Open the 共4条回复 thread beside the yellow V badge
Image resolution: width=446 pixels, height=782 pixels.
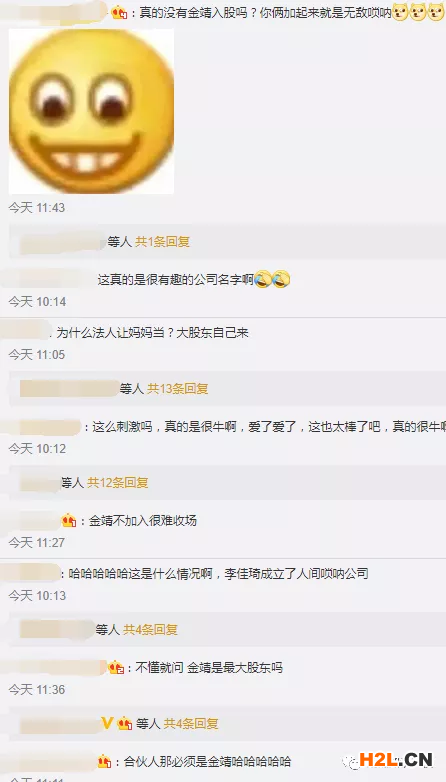click(x=191, y=723)
